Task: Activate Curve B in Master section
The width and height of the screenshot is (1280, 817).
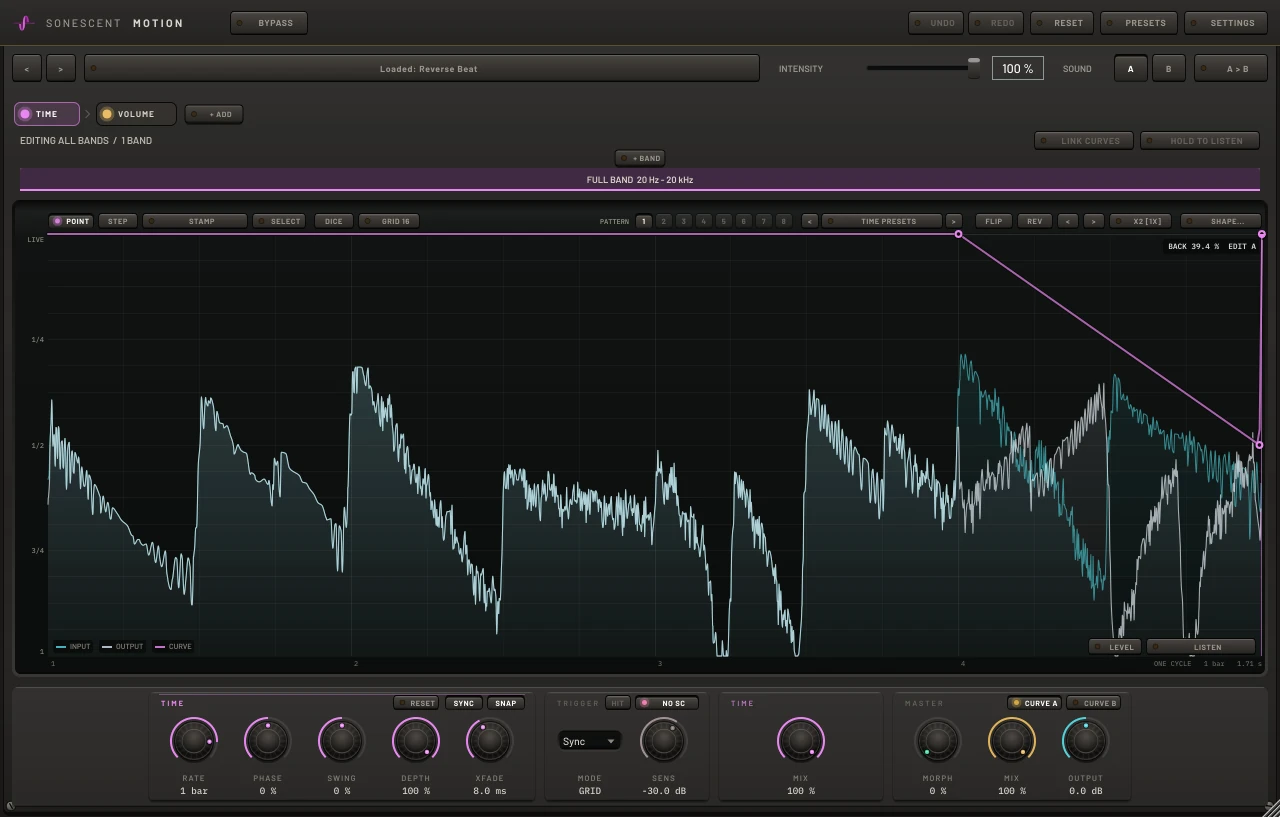Action: coord(1093,703)
